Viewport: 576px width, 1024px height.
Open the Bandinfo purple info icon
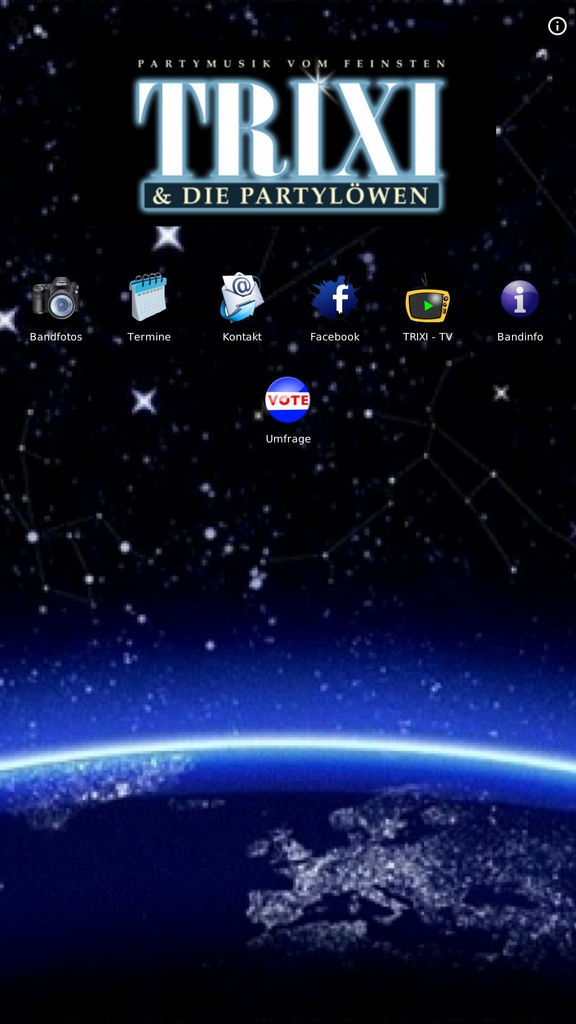click(x=520, y=298)
